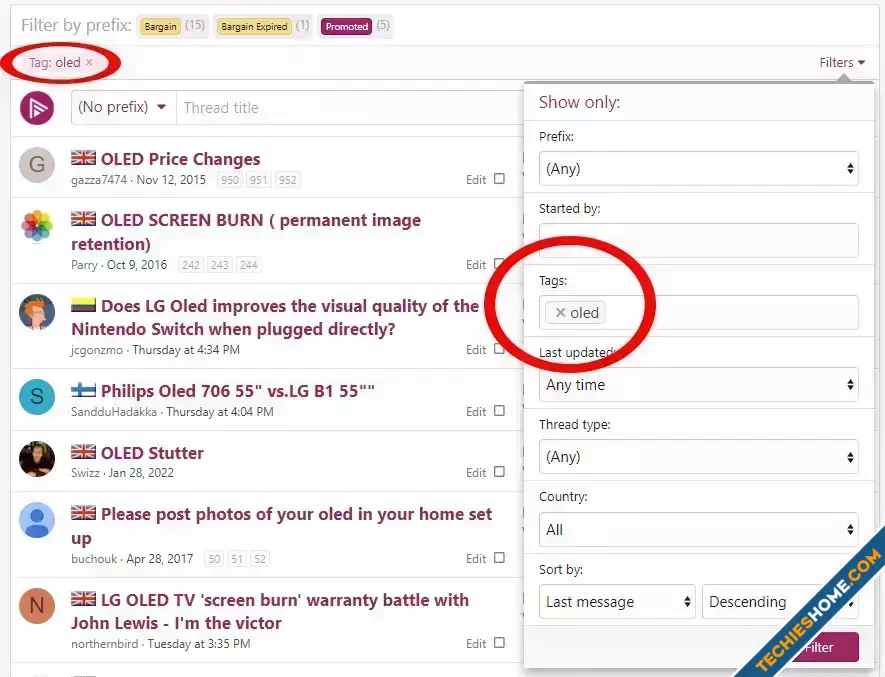
Task: Go to page 950 of OLED Price Changes
Action: point(230,180)
